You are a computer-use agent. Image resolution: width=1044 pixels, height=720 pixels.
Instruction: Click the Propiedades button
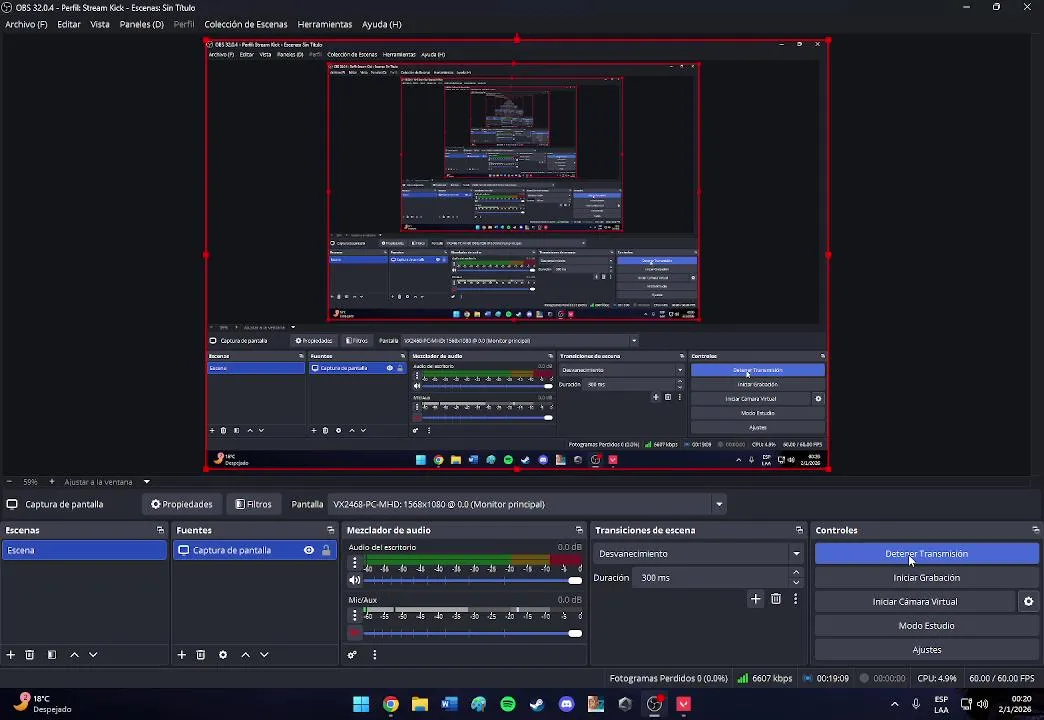point(181,504)
